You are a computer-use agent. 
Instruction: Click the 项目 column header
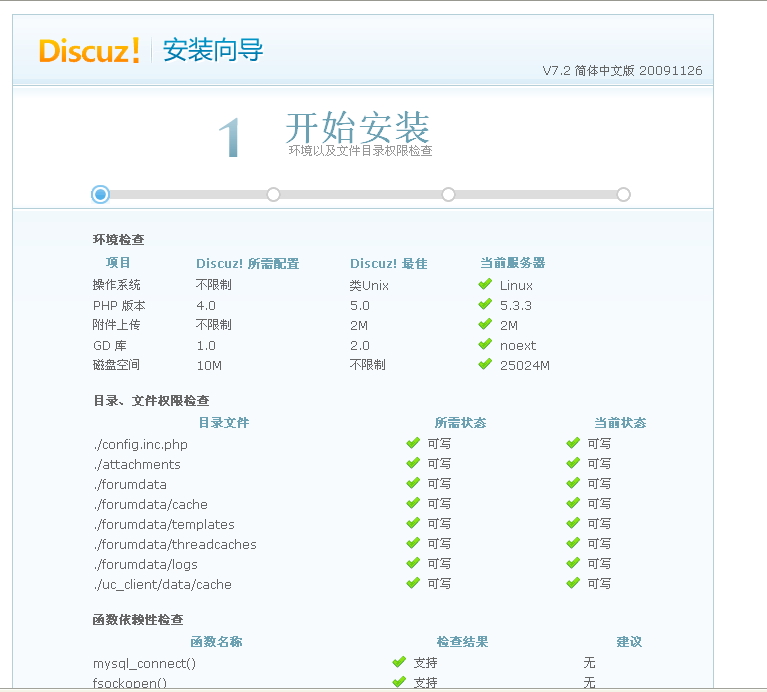pos(118,263)
